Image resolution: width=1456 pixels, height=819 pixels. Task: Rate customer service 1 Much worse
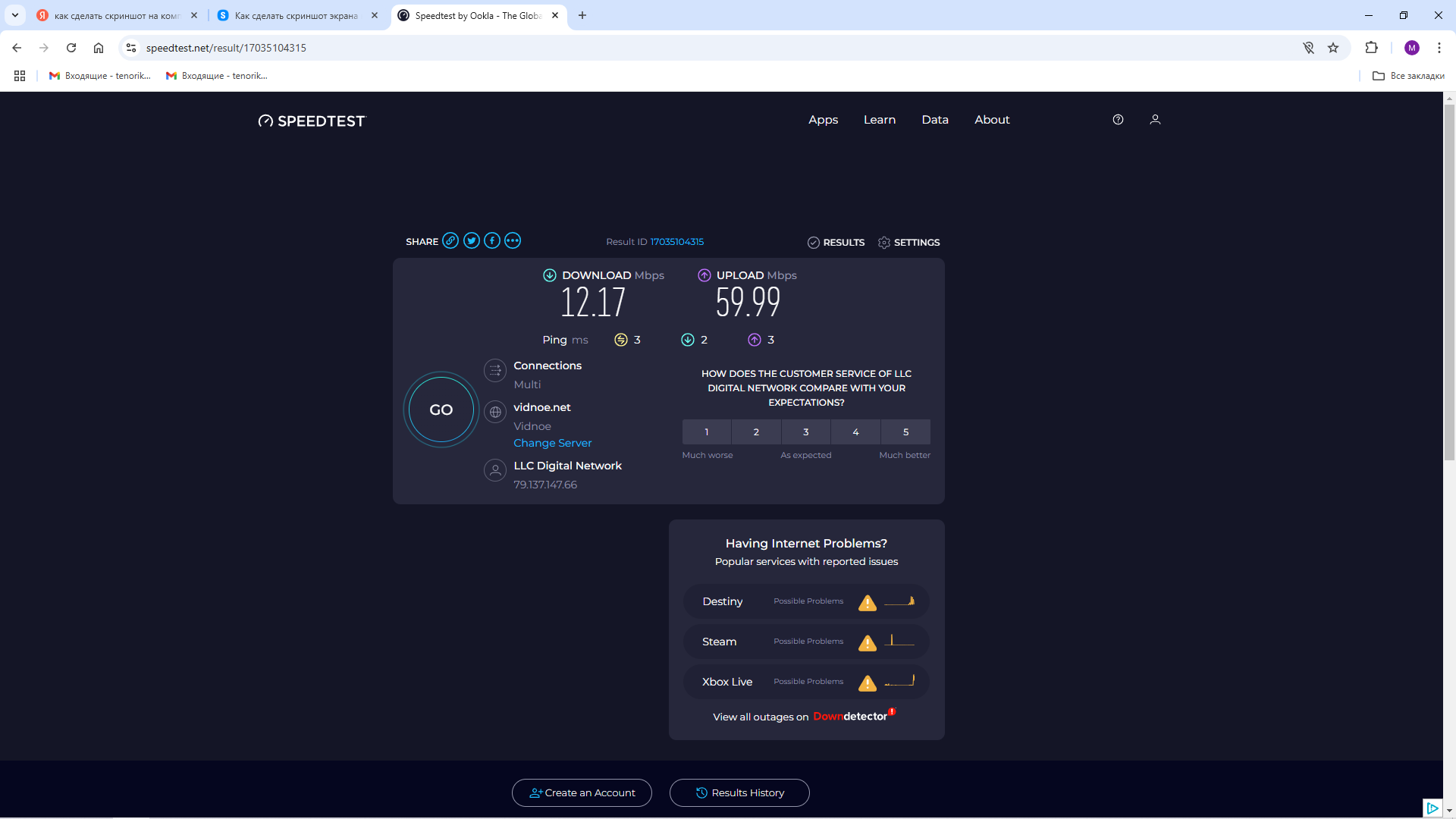click(707, 431)
